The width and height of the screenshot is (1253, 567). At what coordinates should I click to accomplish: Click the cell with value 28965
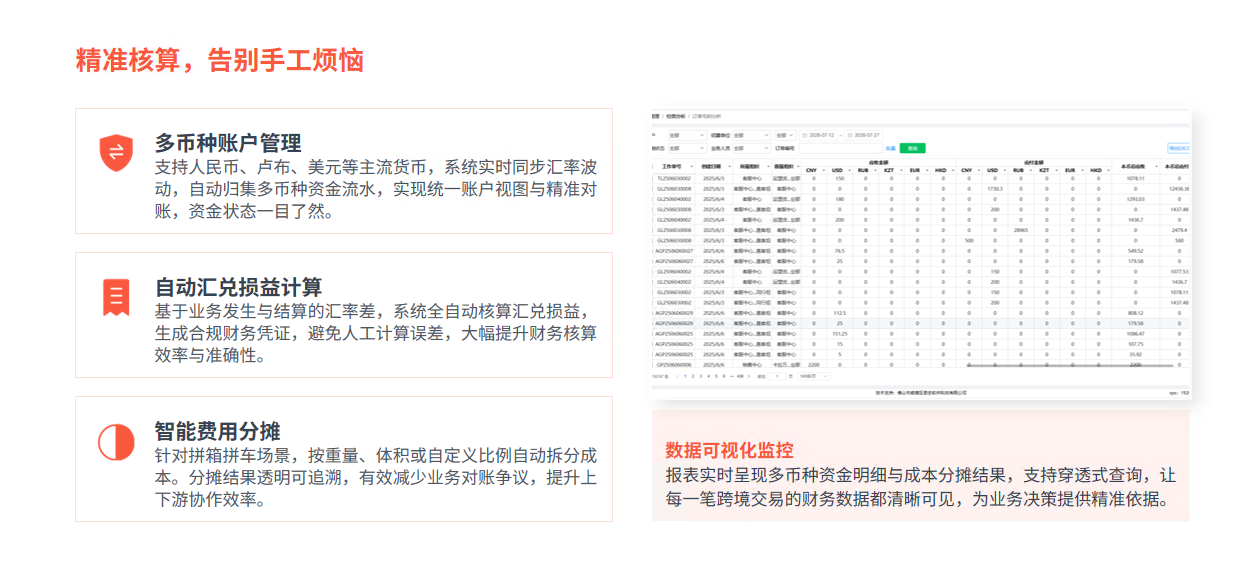(1021, 230)
